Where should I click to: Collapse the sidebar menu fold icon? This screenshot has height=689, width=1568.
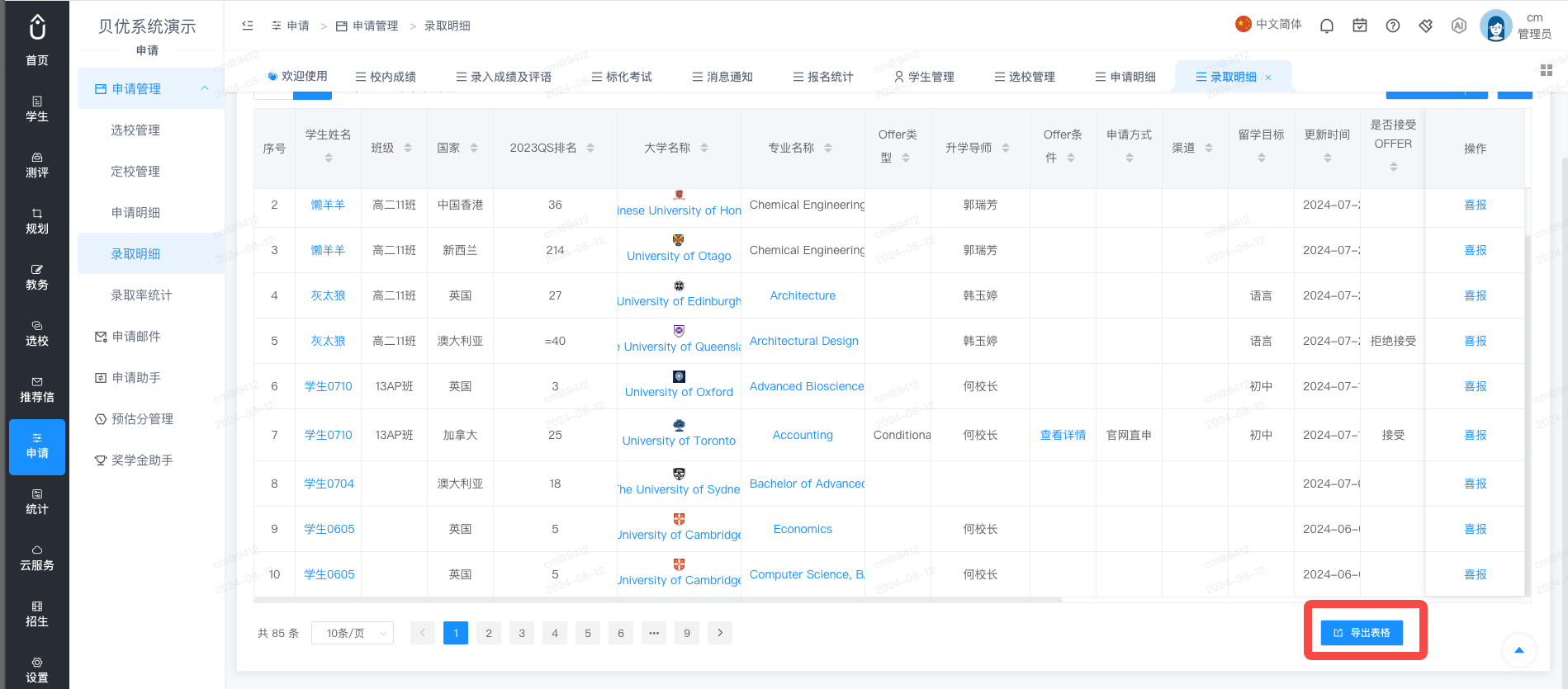(x=248, y=26)
